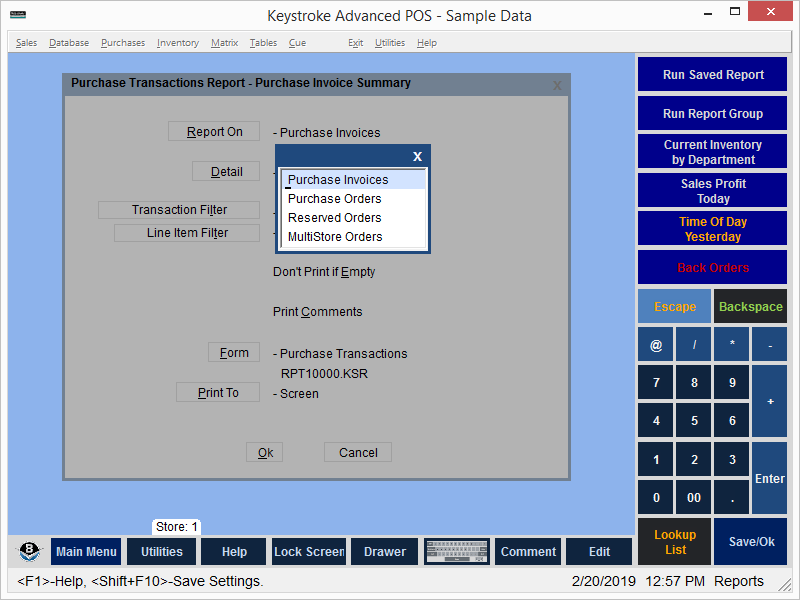Highlight Purchase Invoices list entry
The image size is (800, 600).
[338, 180]
